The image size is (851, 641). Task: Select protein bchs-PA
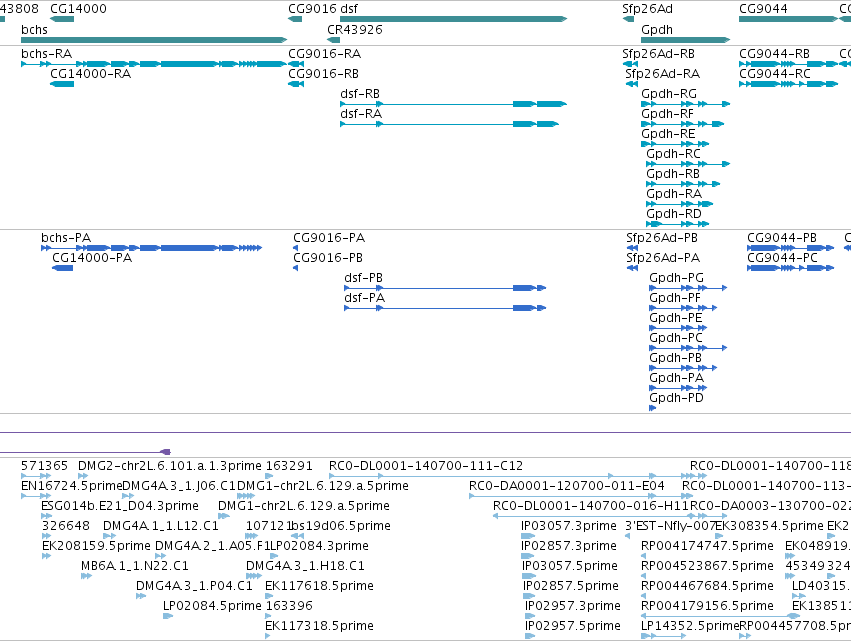coord(151,248)
